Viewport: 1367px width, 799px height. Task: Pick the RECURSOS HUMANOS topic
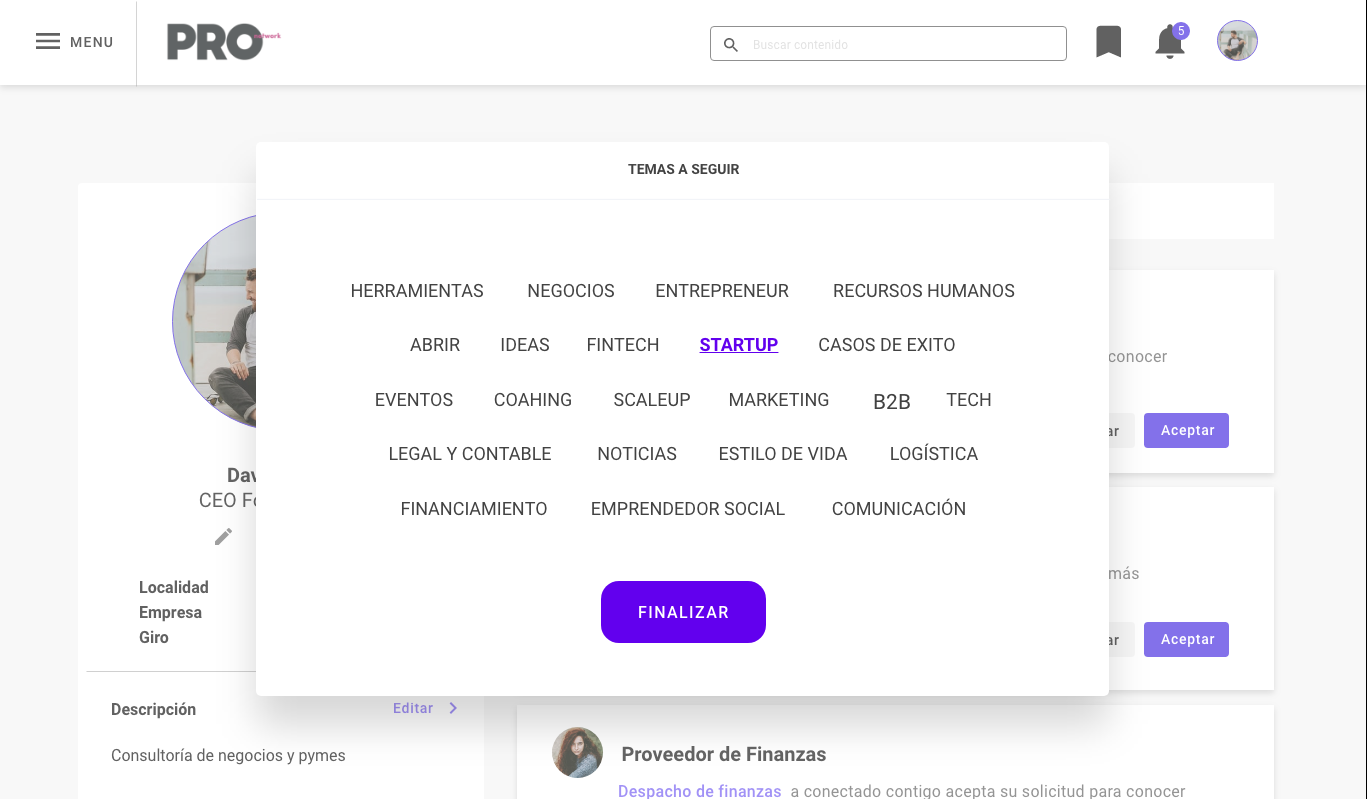(923, 291)
